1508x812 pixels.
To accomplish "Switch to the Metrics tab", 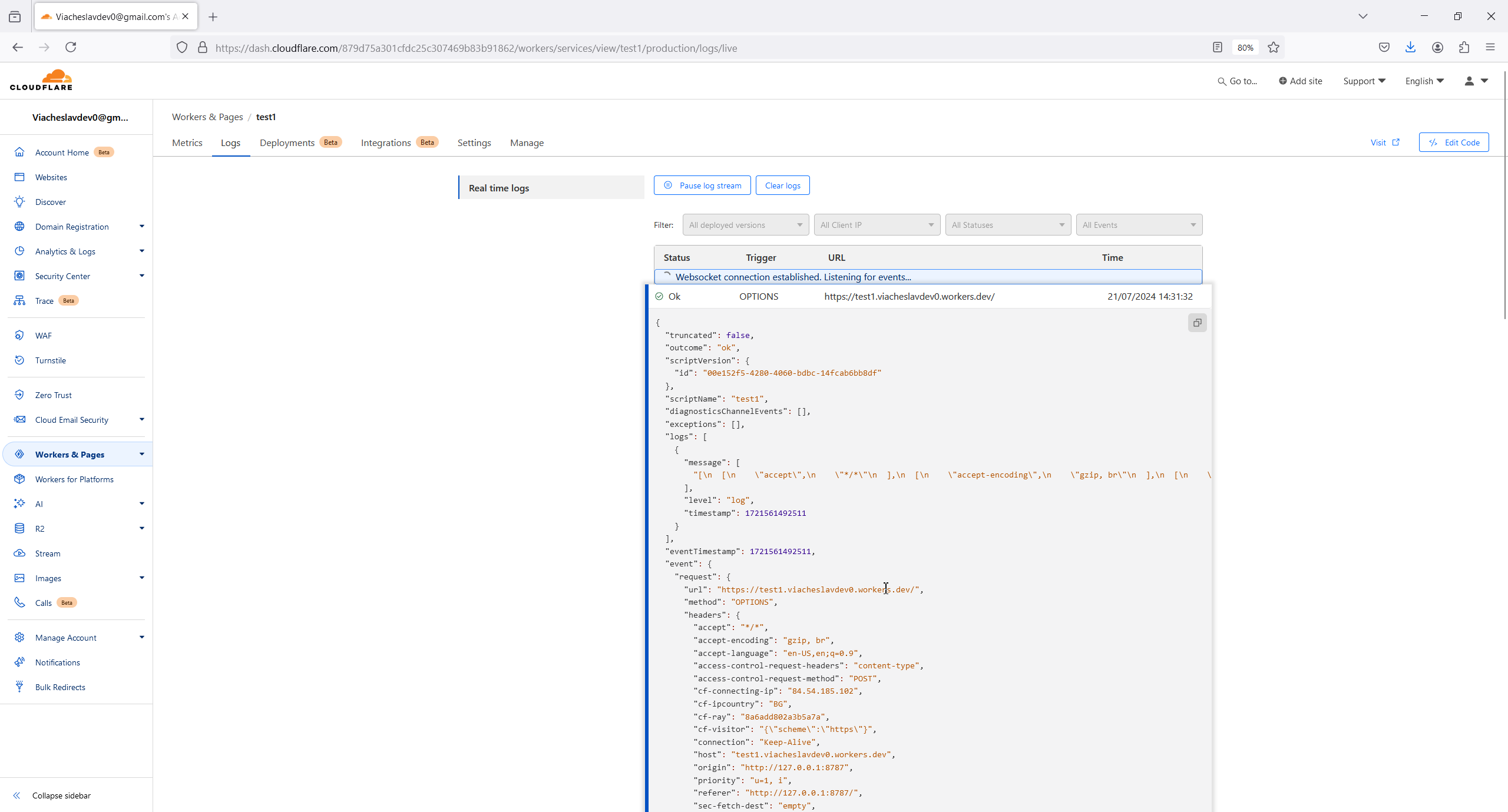I will pos(187,143).
